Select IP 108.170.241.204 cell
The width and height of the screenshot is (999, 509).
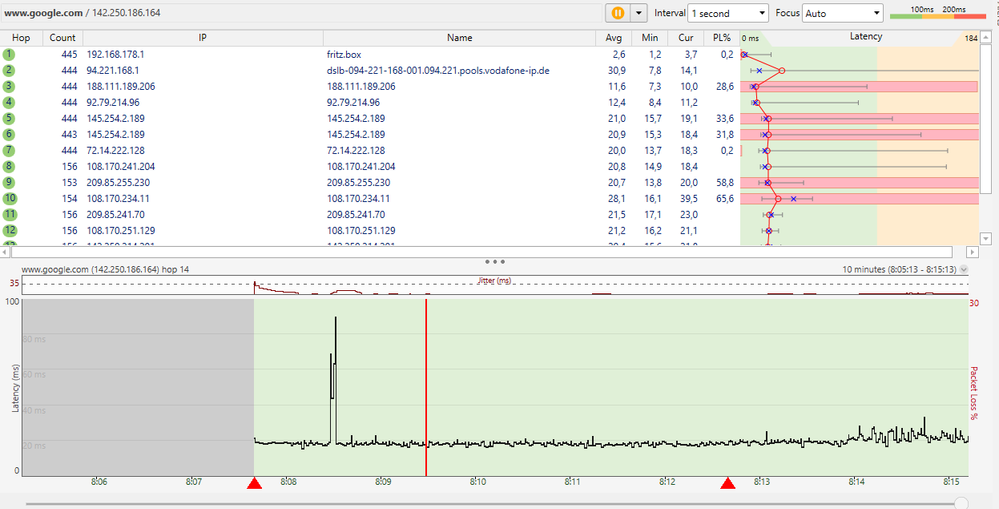(121, 166)
